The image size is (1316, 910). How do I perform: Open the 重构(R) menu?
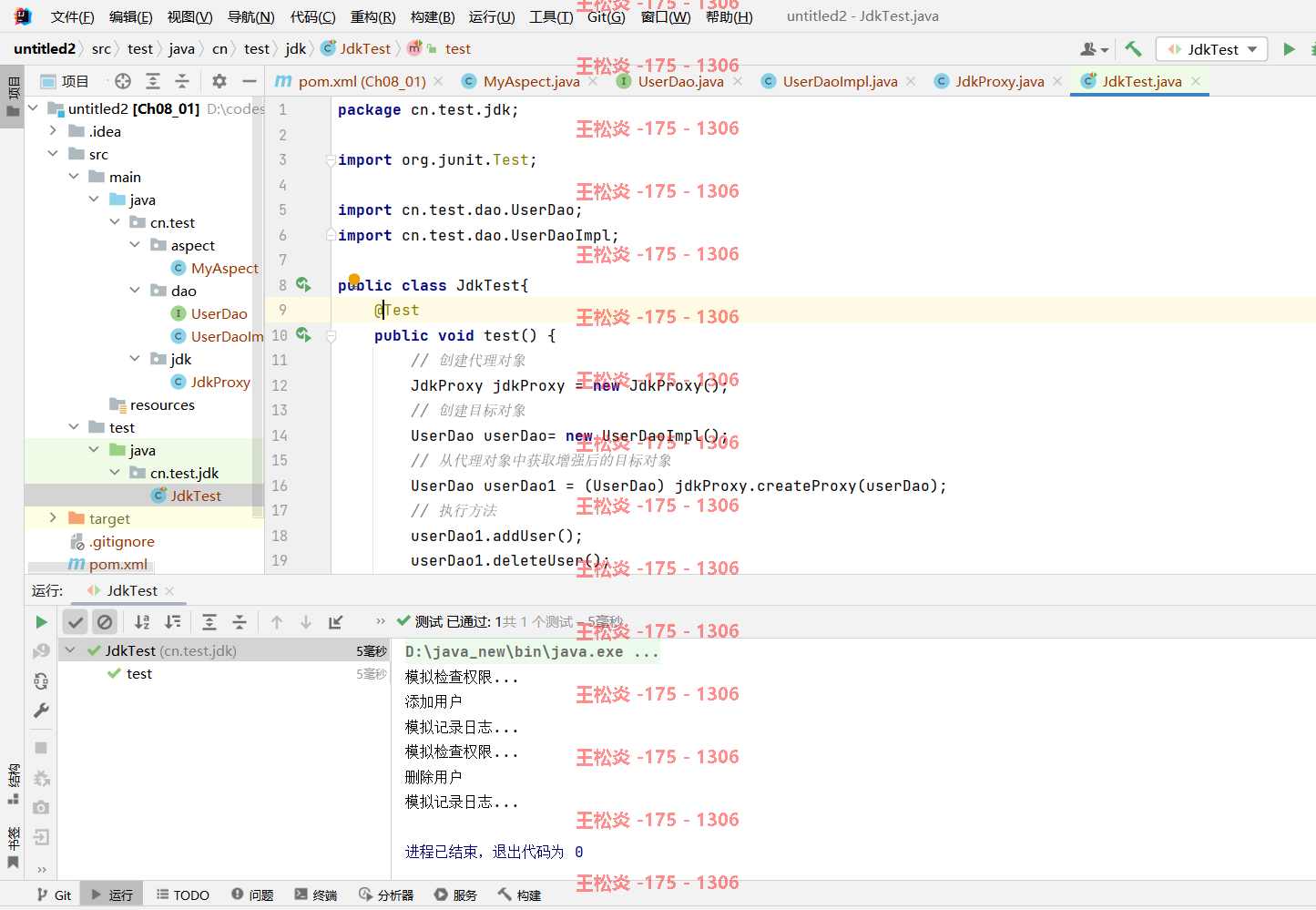coord(372,16)
